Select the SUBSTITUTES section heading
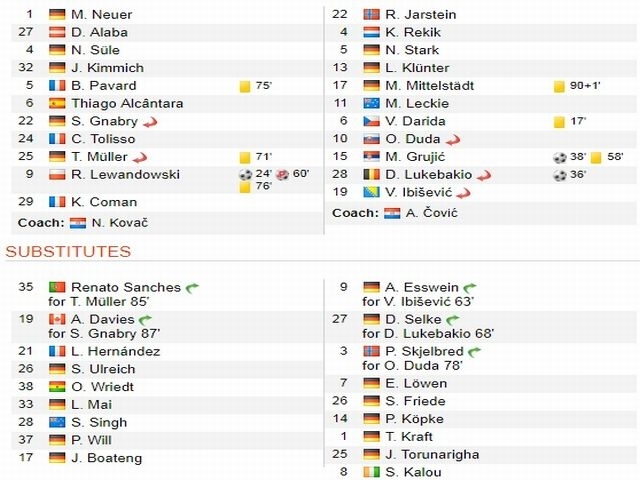The image size is (640, 480). (x=68, y=251)
